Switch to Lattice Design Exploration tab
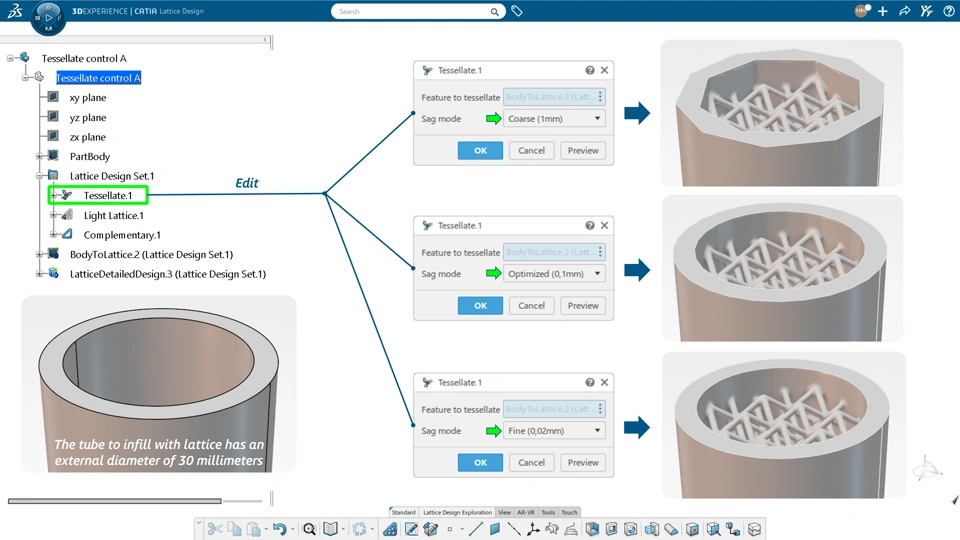The image size is (960, 540). pyautogui.click(x=457, y=512)
